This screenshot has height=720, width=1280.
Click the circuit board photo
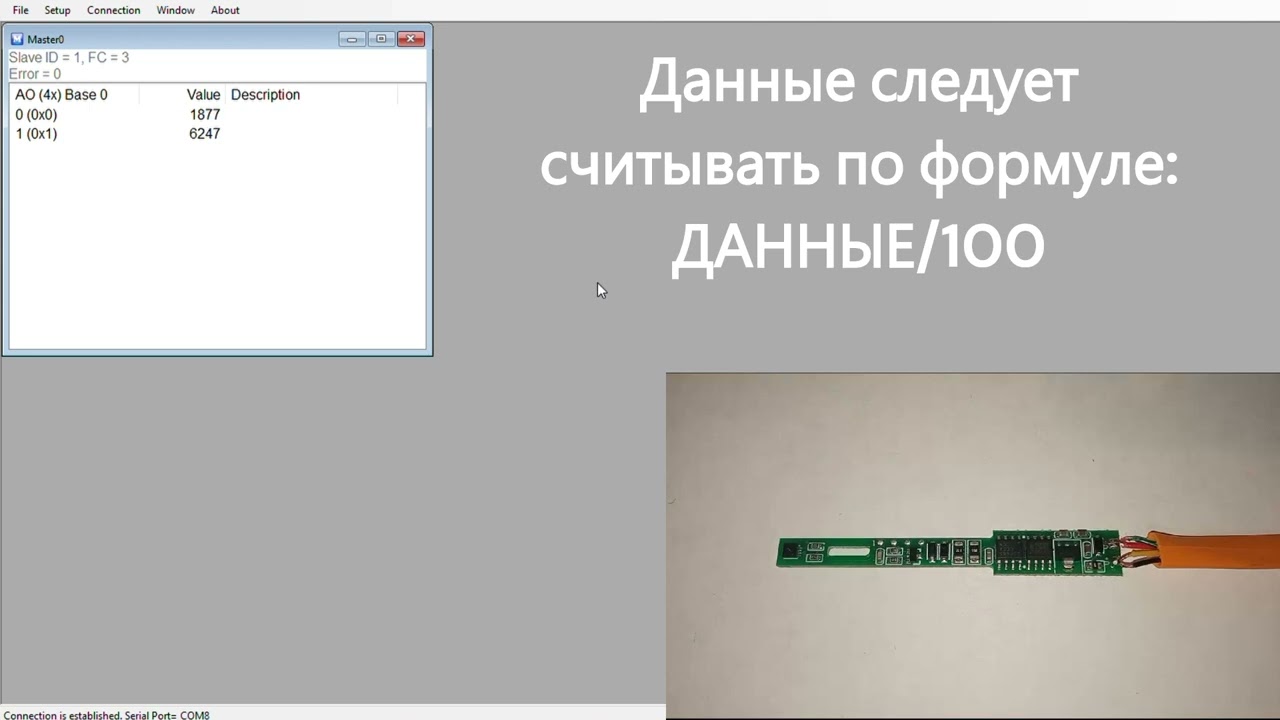[x=973, y=546]
